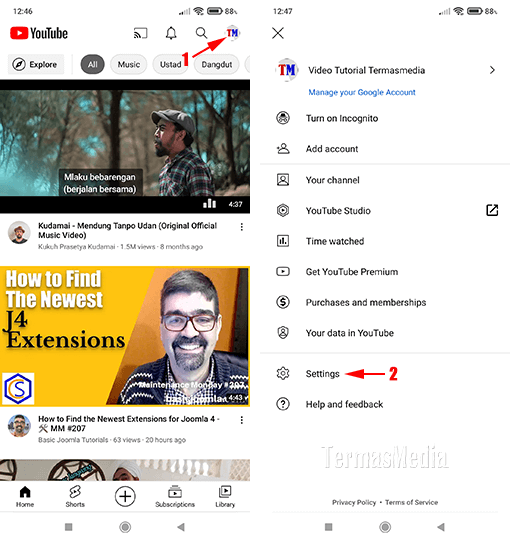Open Manage your Google Account link
This screenshot has width=510, height=542.
362,92
